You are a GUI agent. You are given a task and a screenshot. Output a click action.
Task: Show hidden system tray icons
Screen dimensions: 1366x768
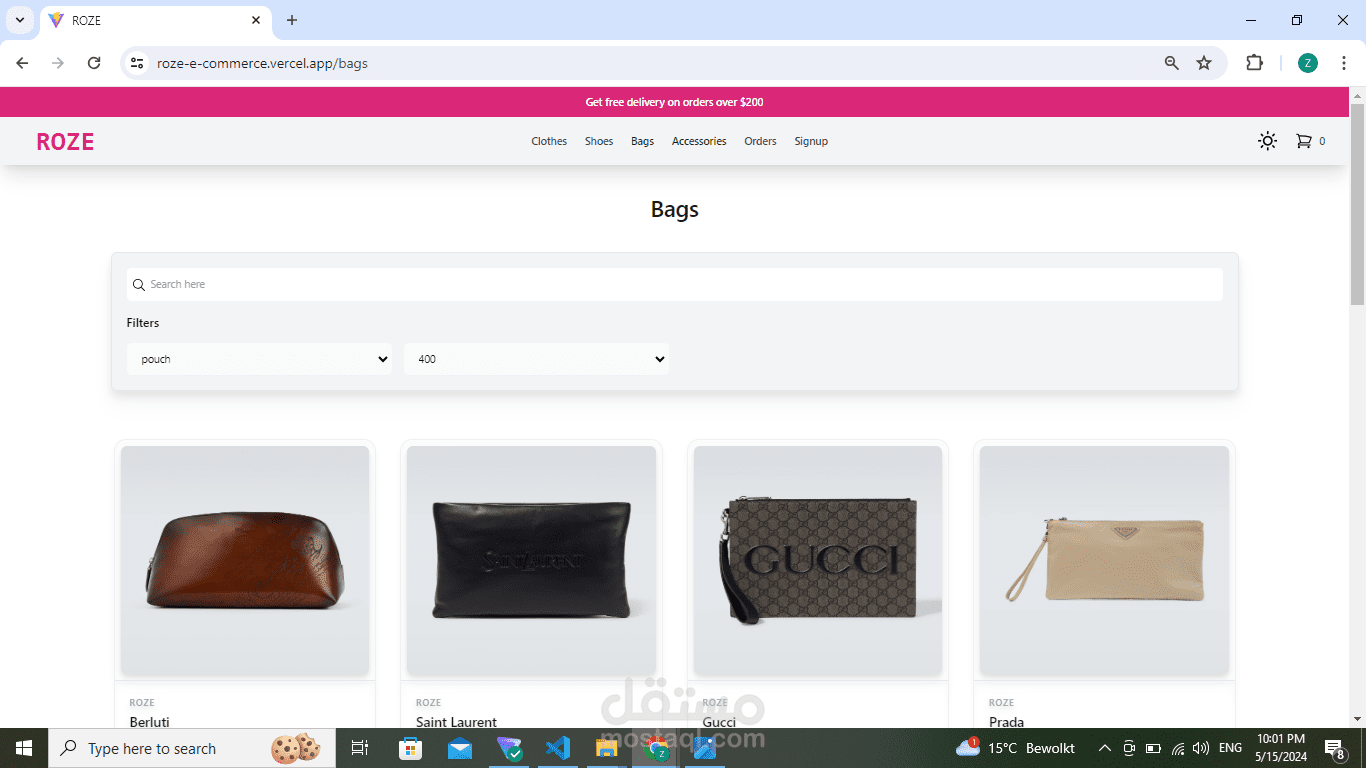point(1105,748)
